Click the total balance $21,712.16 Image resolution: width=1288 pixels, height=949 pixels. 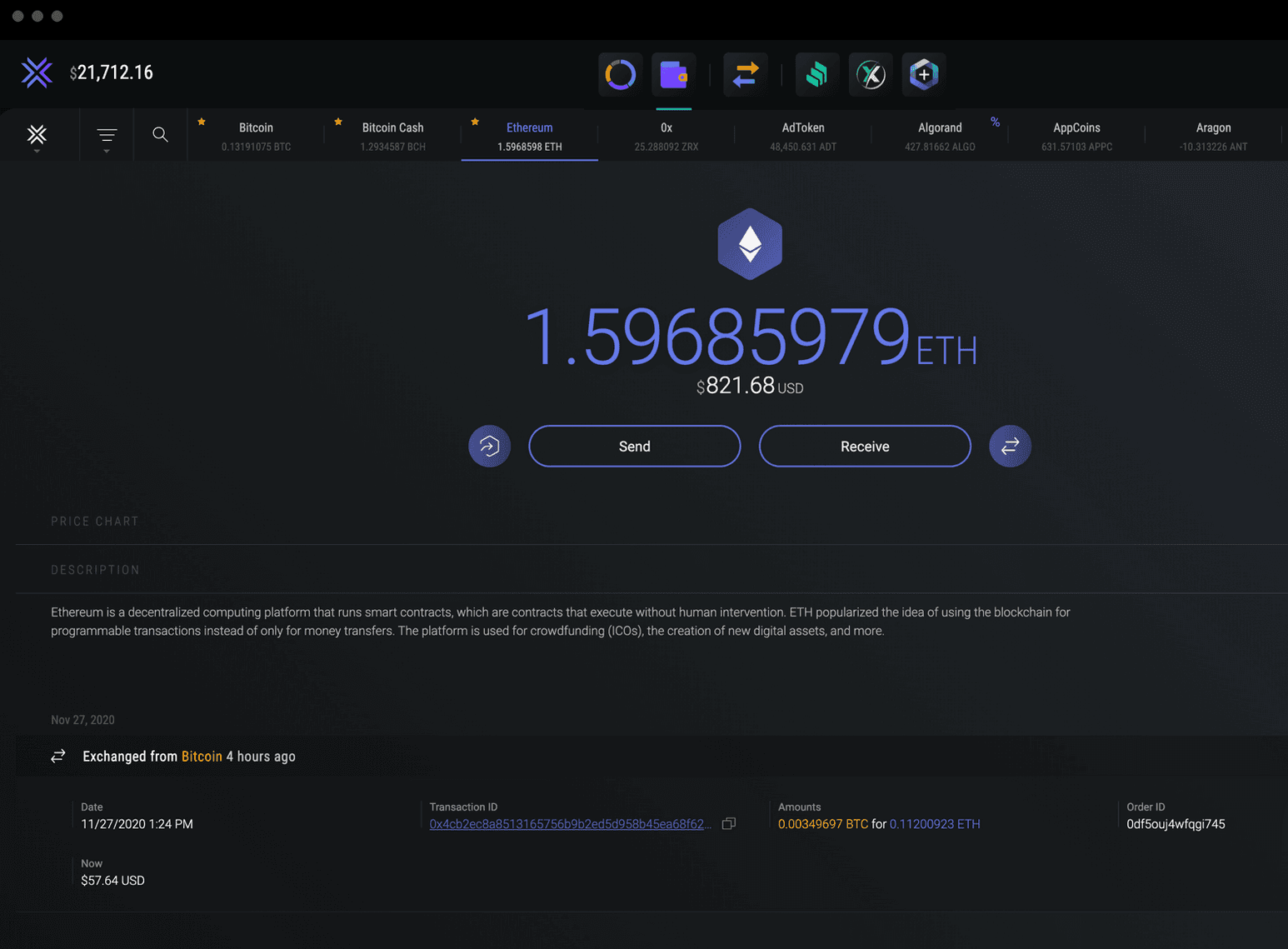pos(112,72)
